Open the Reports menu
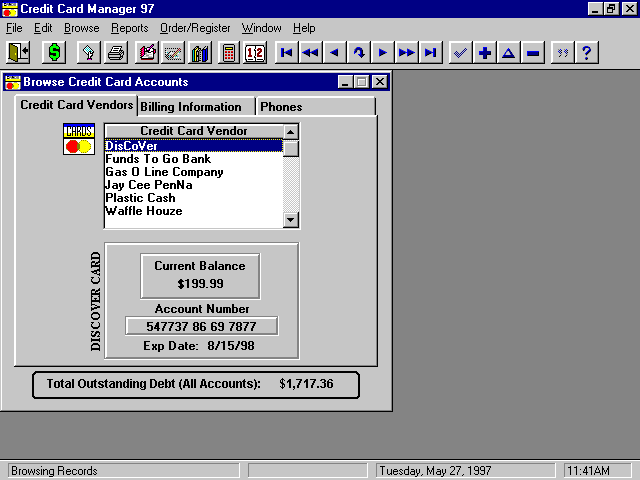640x480 pixels. pos(129,28)
